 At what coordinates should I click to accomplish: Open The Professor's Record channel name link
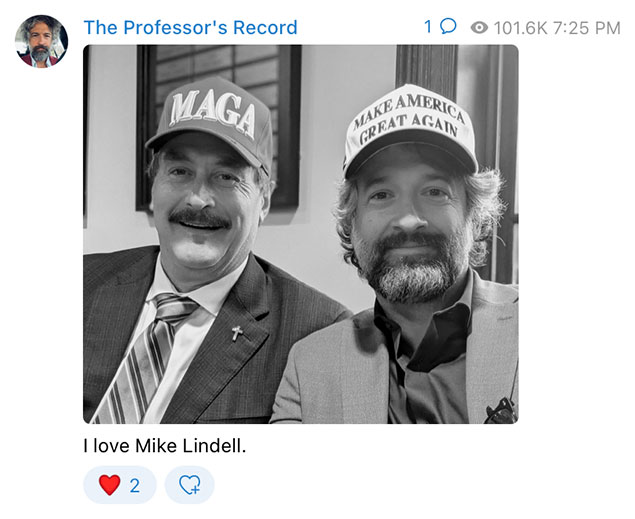click(190, 28)
